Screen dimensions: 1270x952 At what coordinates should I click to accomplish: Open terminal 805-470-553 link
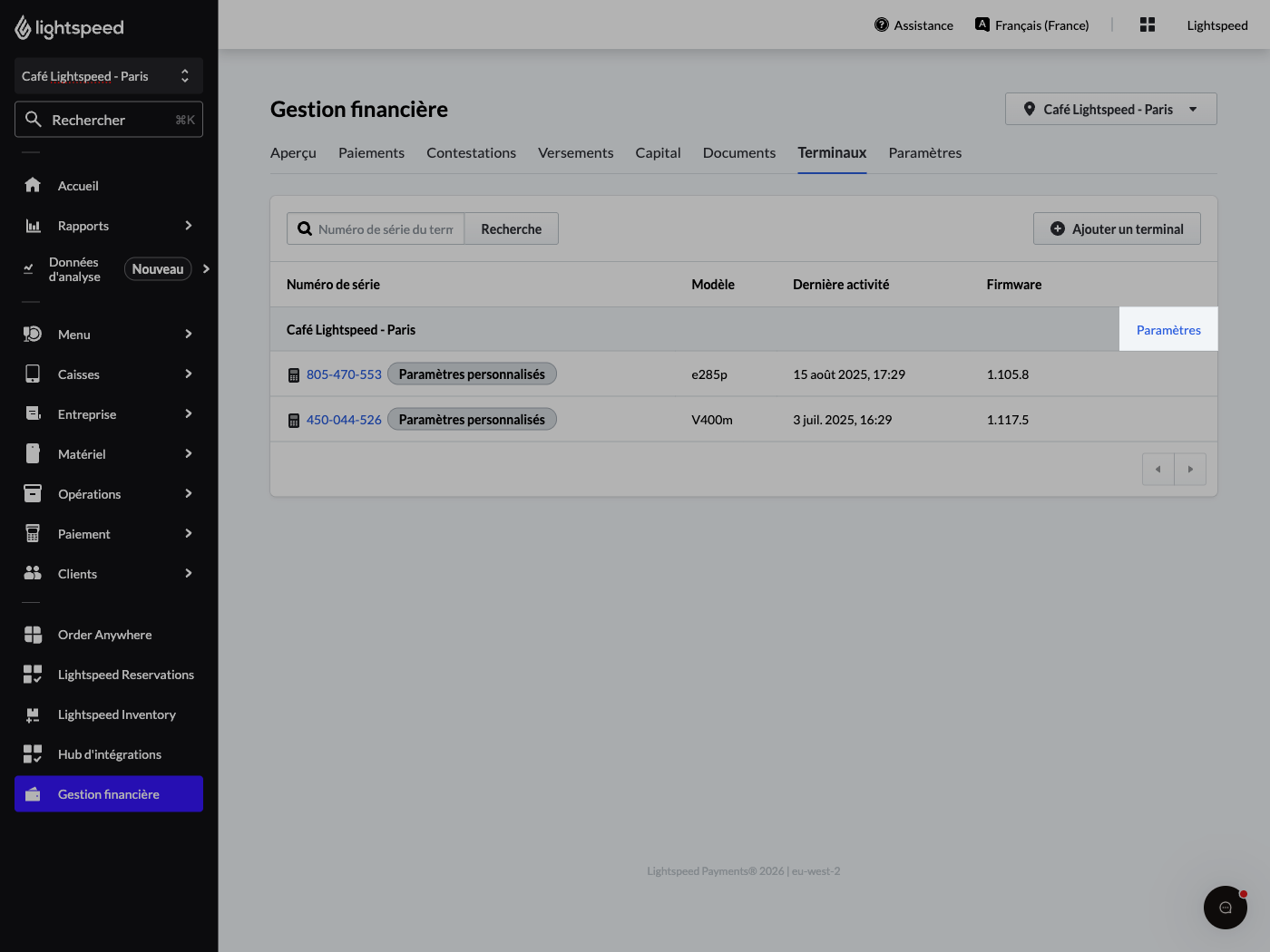coord(344,374)
